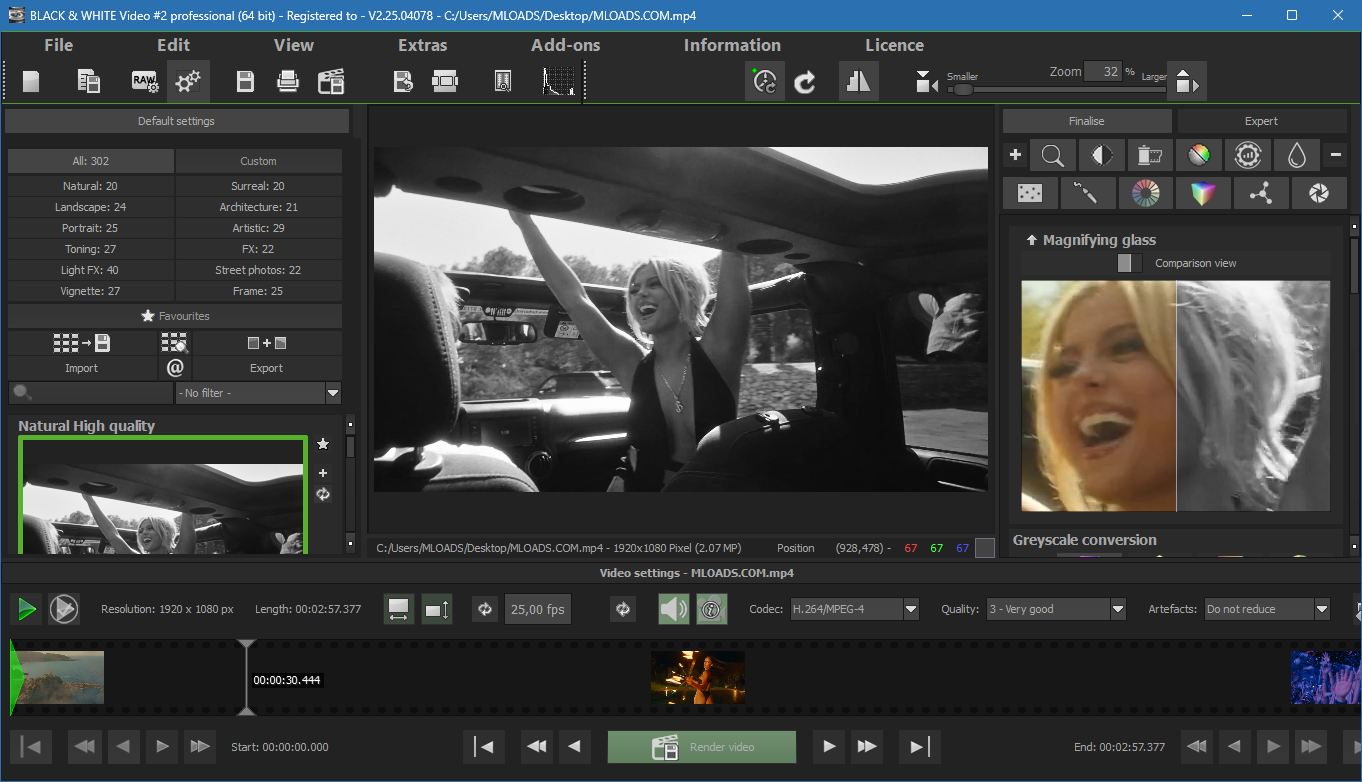
Task: Click the printer icon
Action: [x=288, y=82]
